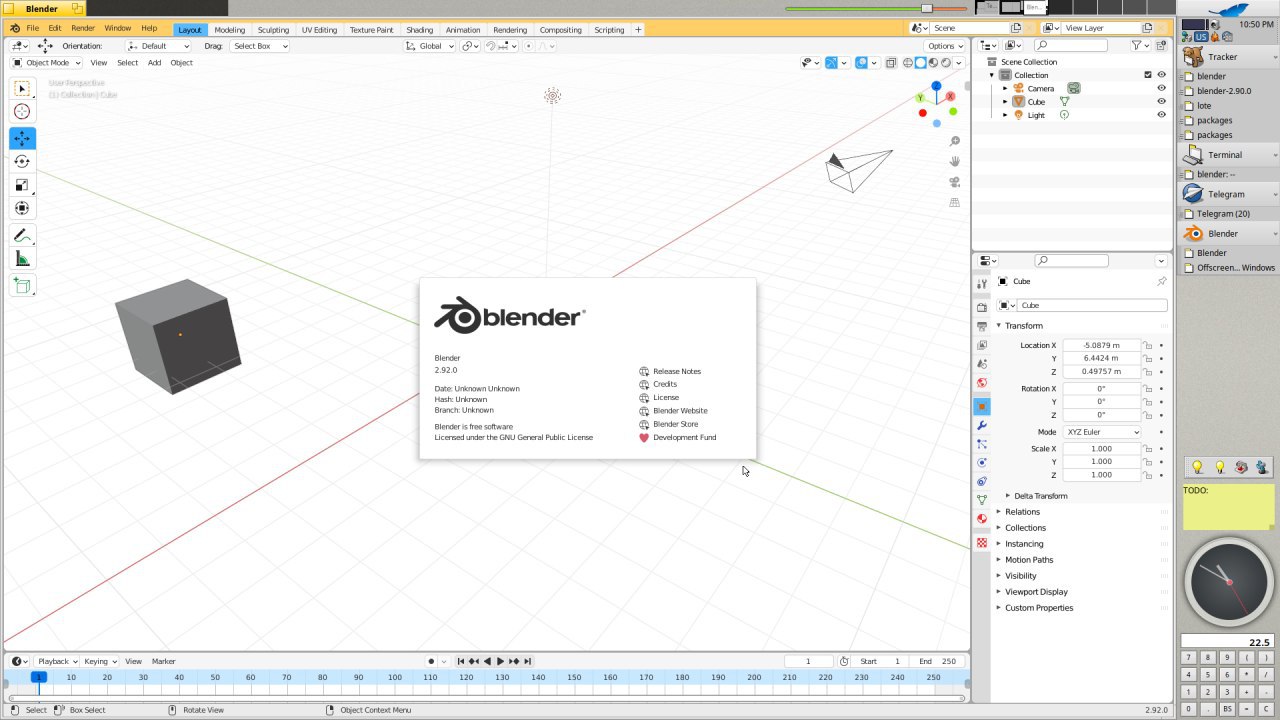Open the World properties tab

coord(982,383)
